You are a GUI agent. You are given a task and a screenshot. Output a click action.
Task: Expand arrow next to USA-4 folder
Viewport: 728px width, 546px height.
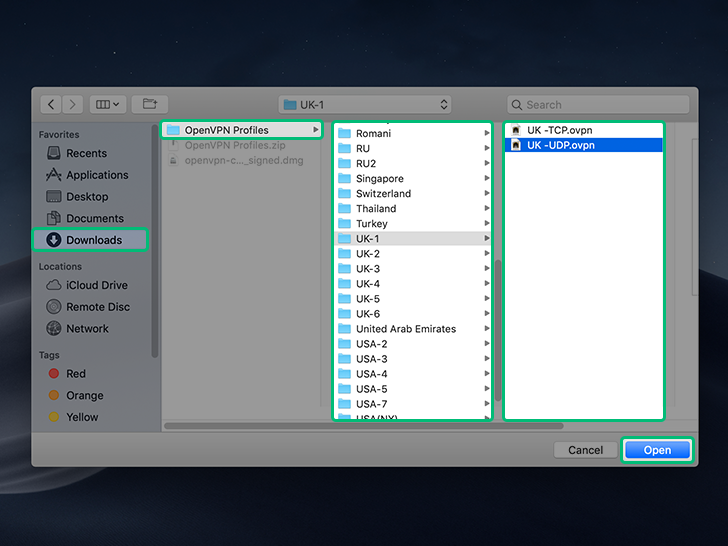[487, 373]
